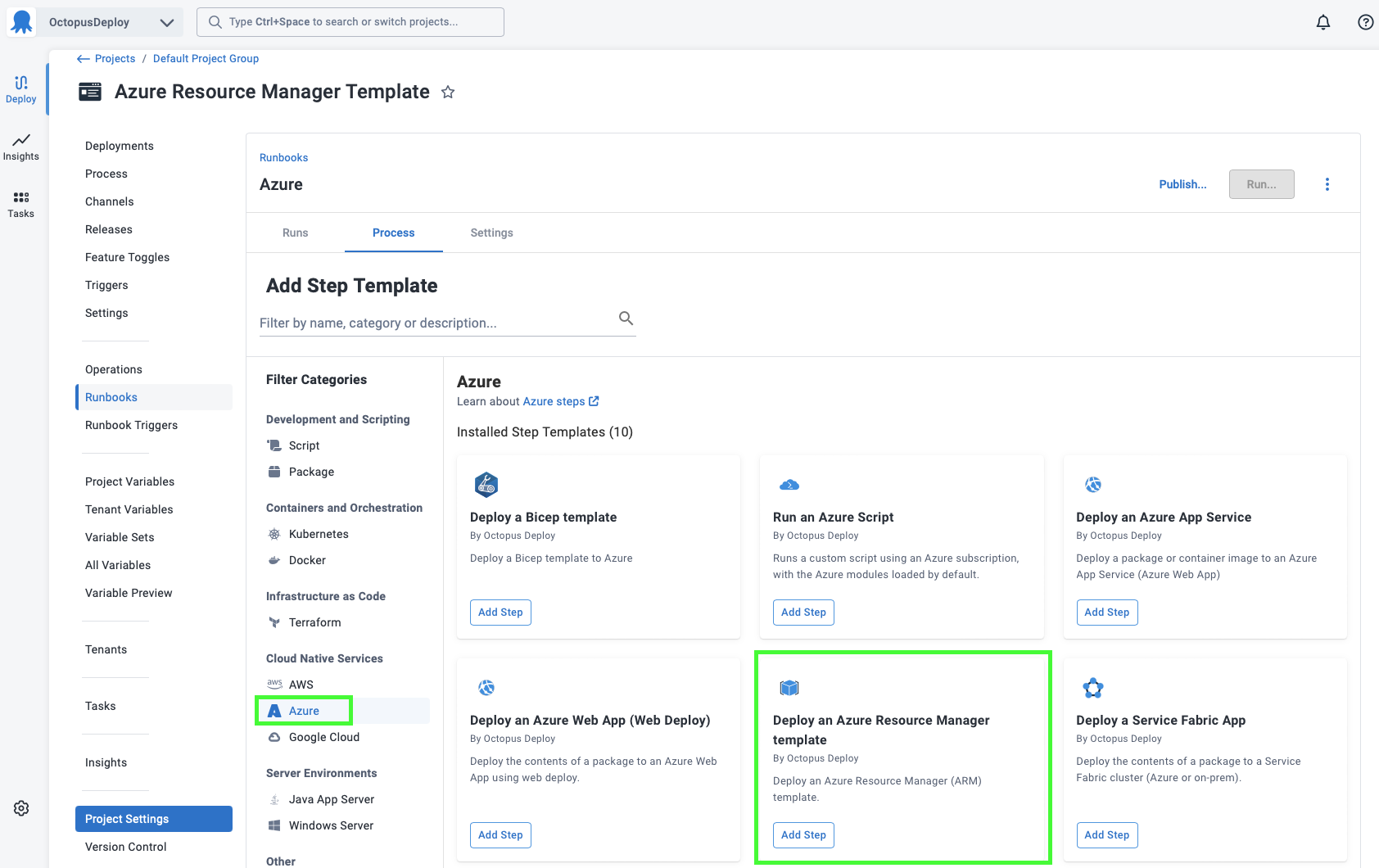1379x868 pixels.
Task: Navigate back to Projects breadcrumb
Action: coord(114,58)
